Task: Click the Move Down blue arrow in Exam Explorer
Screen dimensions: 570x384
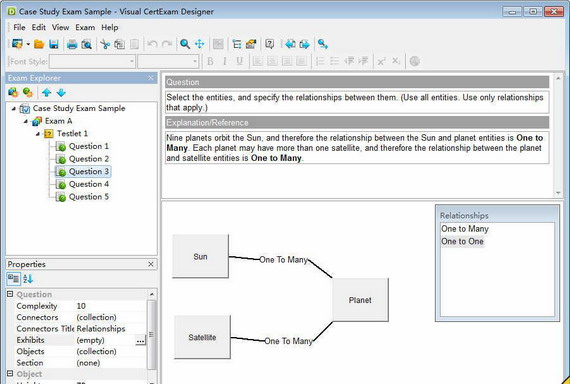Action: click(x=61, y=92)
